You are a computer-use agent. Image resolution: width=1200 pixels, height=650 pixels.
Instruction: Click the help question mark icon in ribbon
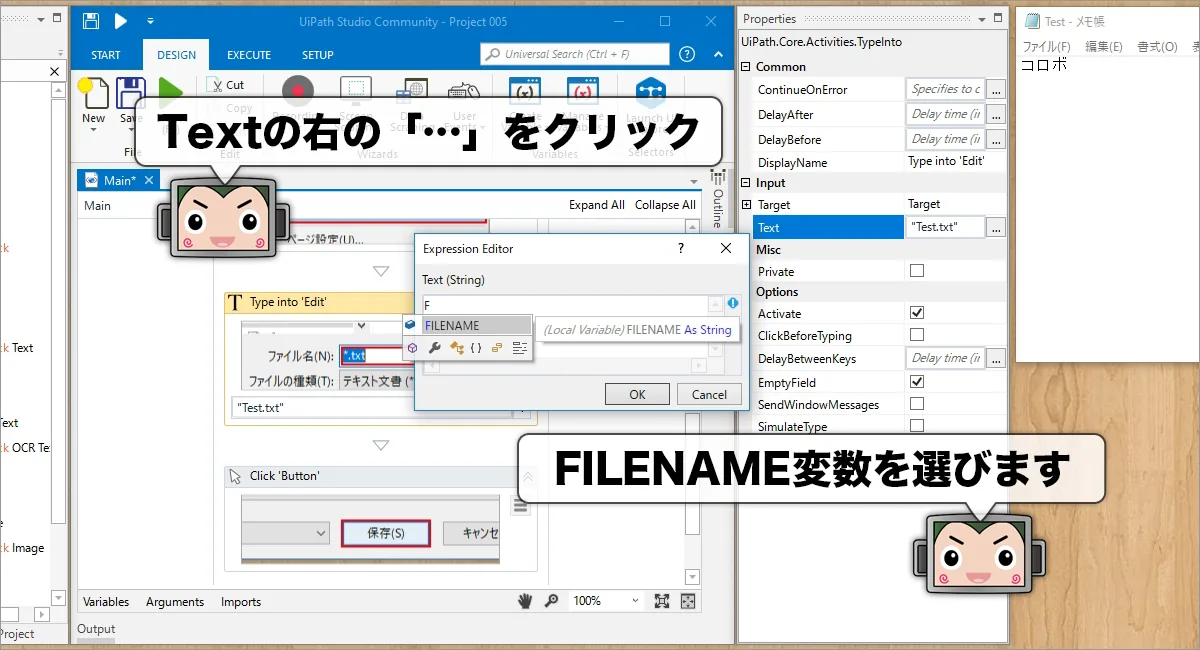click(686, 54)
